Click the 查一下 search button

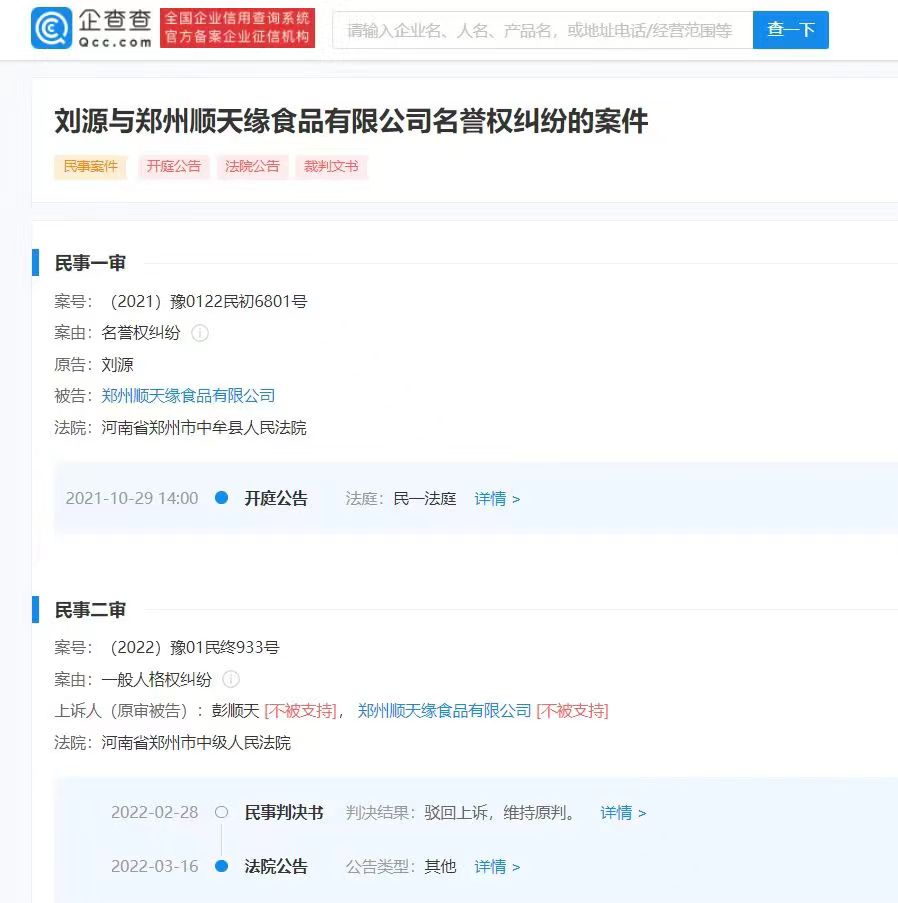coord(790,29)
